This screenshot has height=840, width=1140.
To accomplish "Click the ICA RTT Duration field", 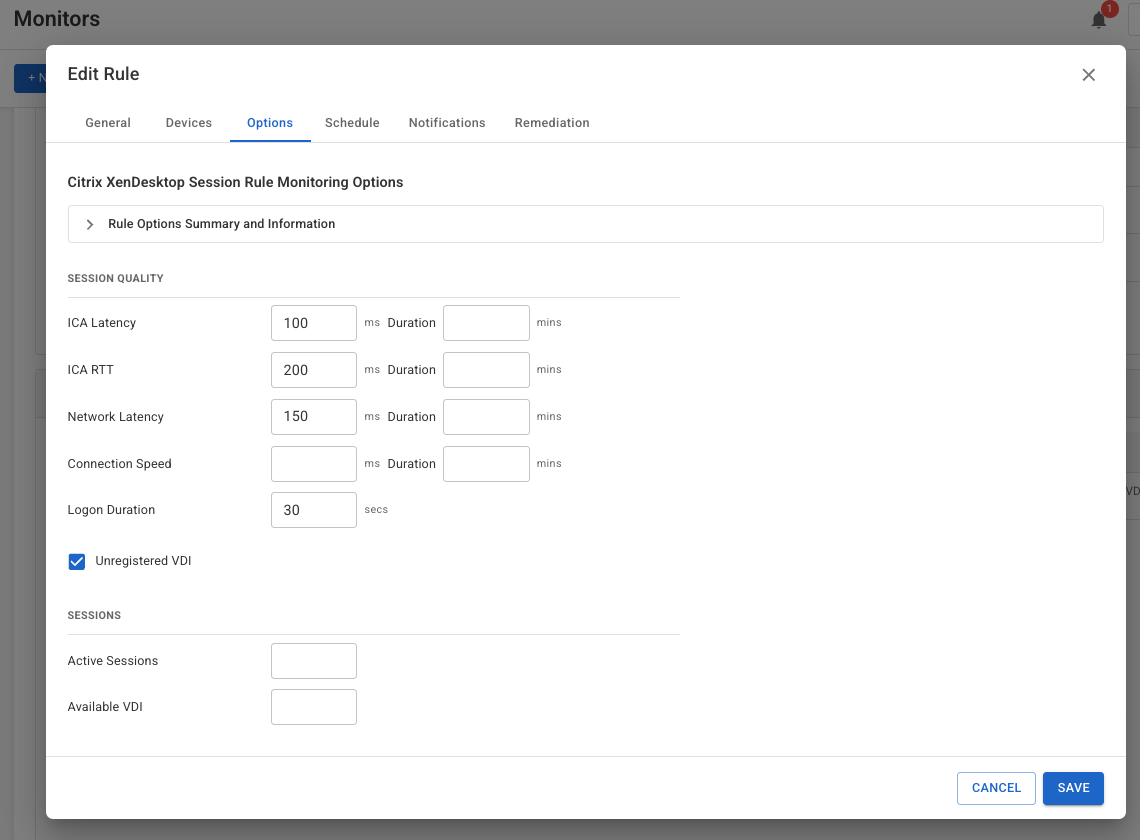I will 486,370.
